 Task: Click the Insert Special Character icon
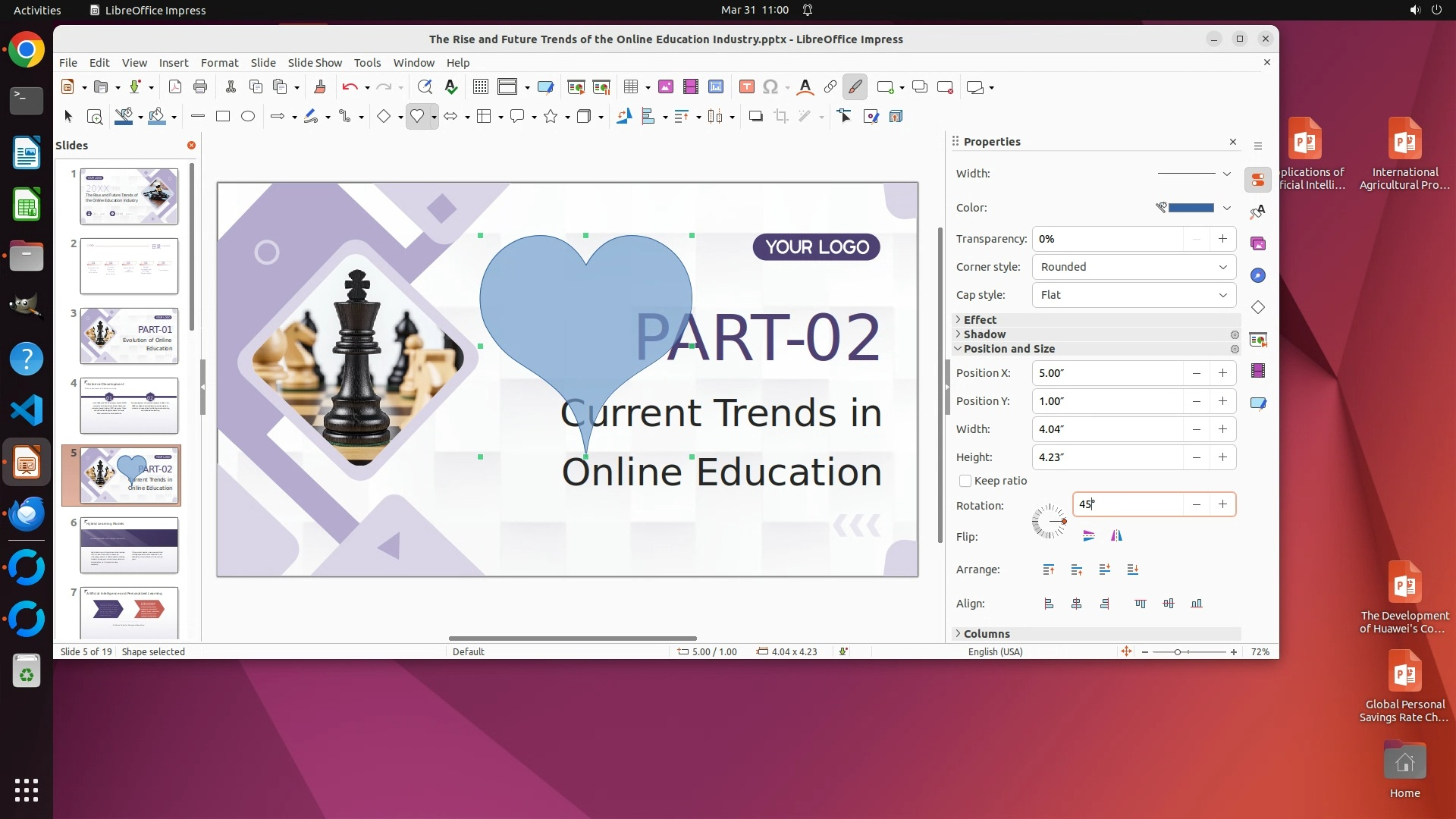(x=770, y=87)
